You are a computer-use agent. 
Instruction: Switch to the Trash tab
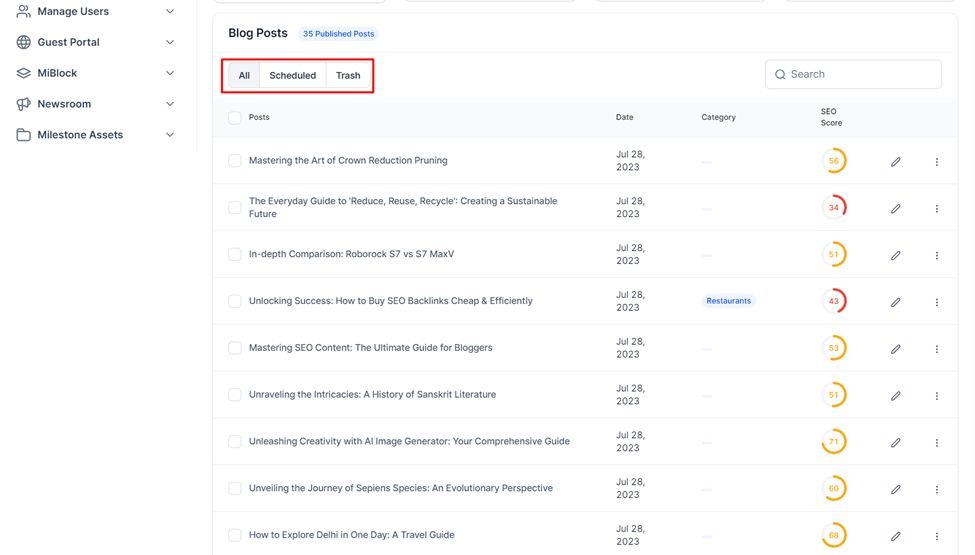348,75
